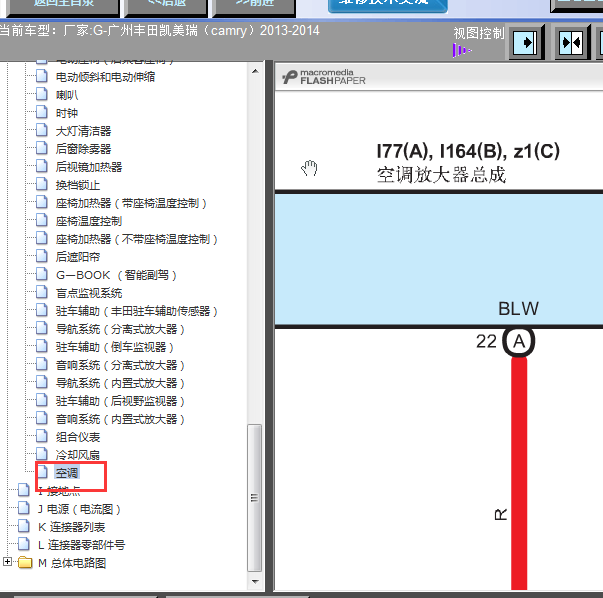Open 组合仪表 in the tree
The width and height of the screenshot is (603, 598).
(78, 437)
